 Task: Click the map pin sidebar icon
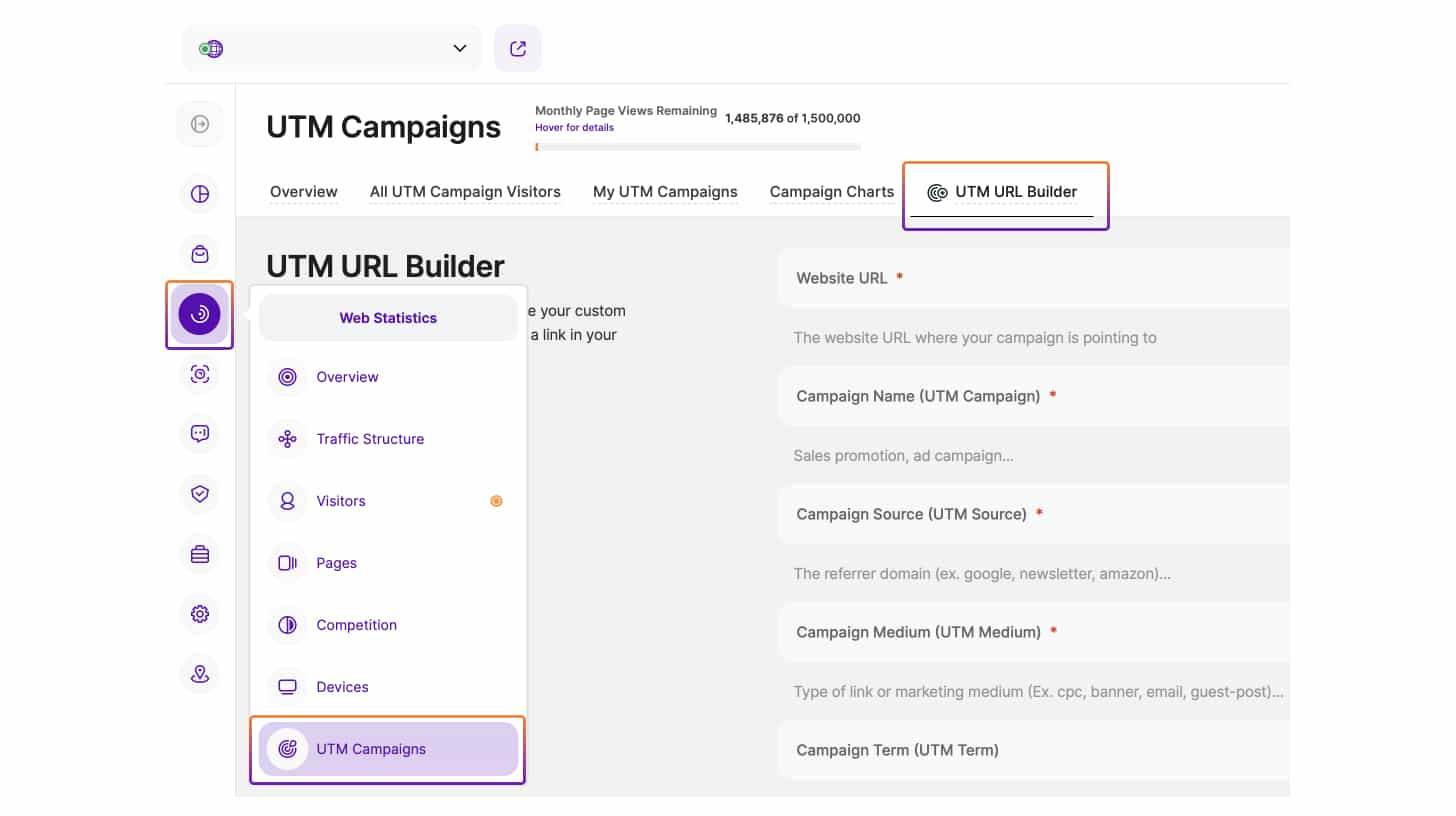pos(200,674)
